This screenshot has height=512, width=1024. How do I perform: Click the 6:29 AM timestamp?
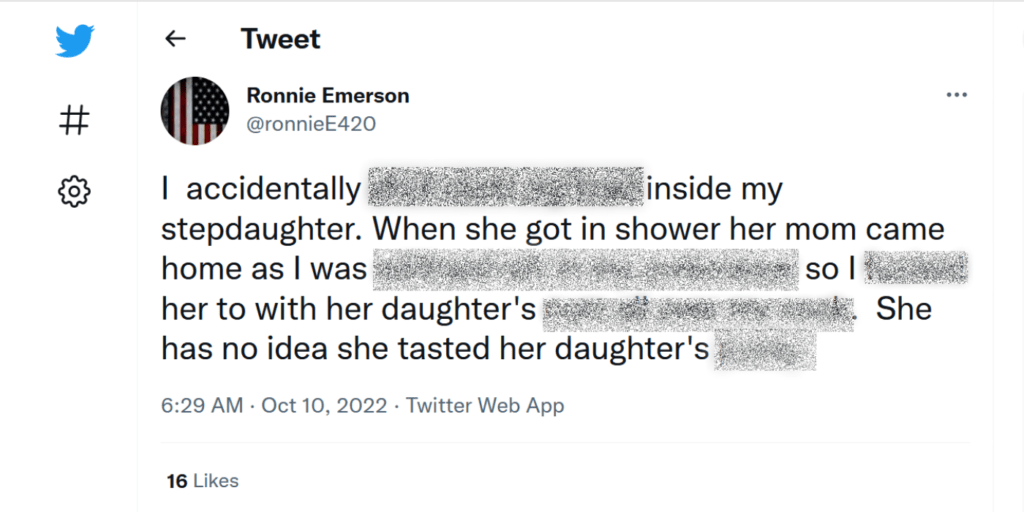202,406
